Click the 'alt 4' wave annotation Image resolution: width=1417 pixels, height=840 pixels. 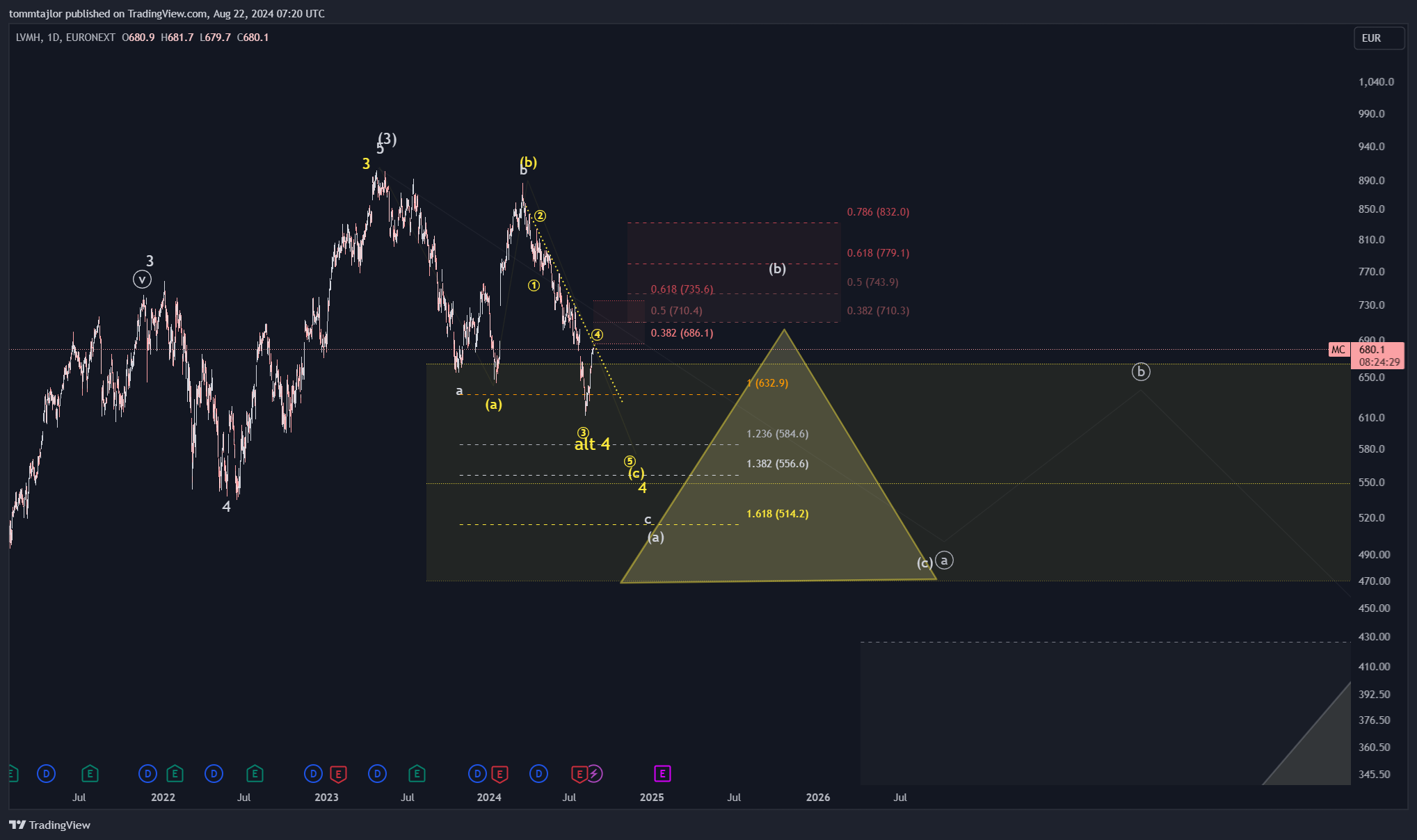(592, 444)
